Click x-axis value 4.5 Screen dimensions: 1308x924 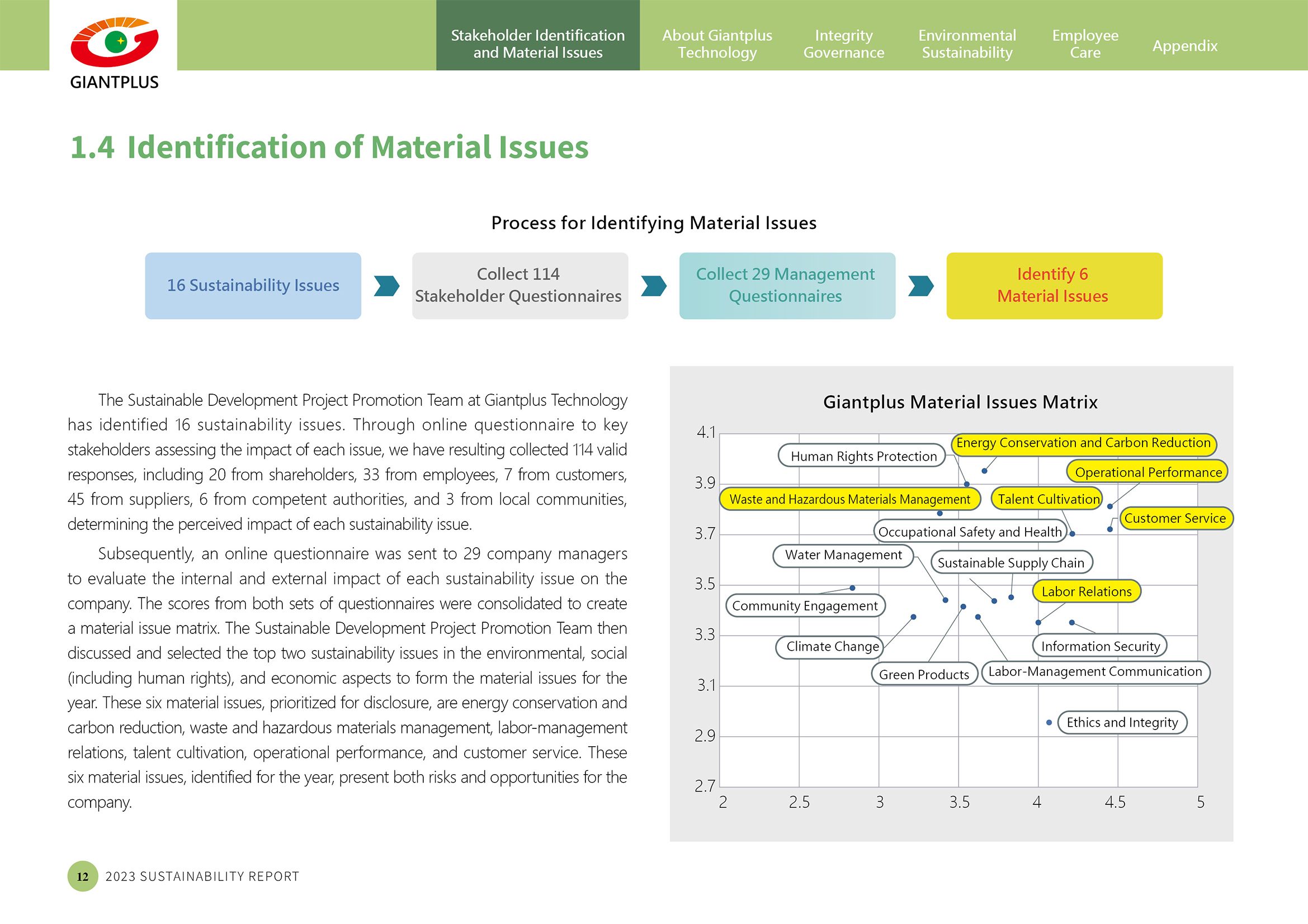[1116, 802]
